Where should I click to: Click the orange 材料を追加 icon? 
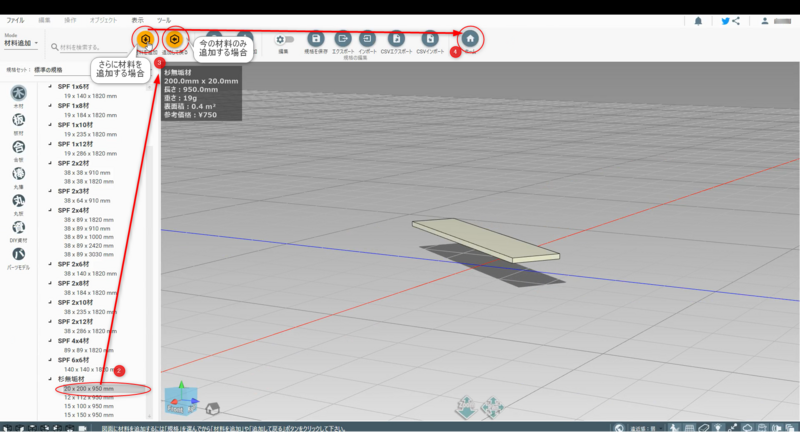tap(145, 39)
